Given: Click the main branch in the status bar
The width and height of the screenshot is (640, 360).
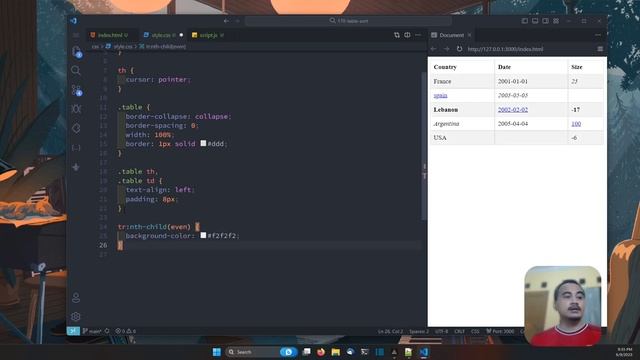Looking at the screenshot, I should (92, 331).
